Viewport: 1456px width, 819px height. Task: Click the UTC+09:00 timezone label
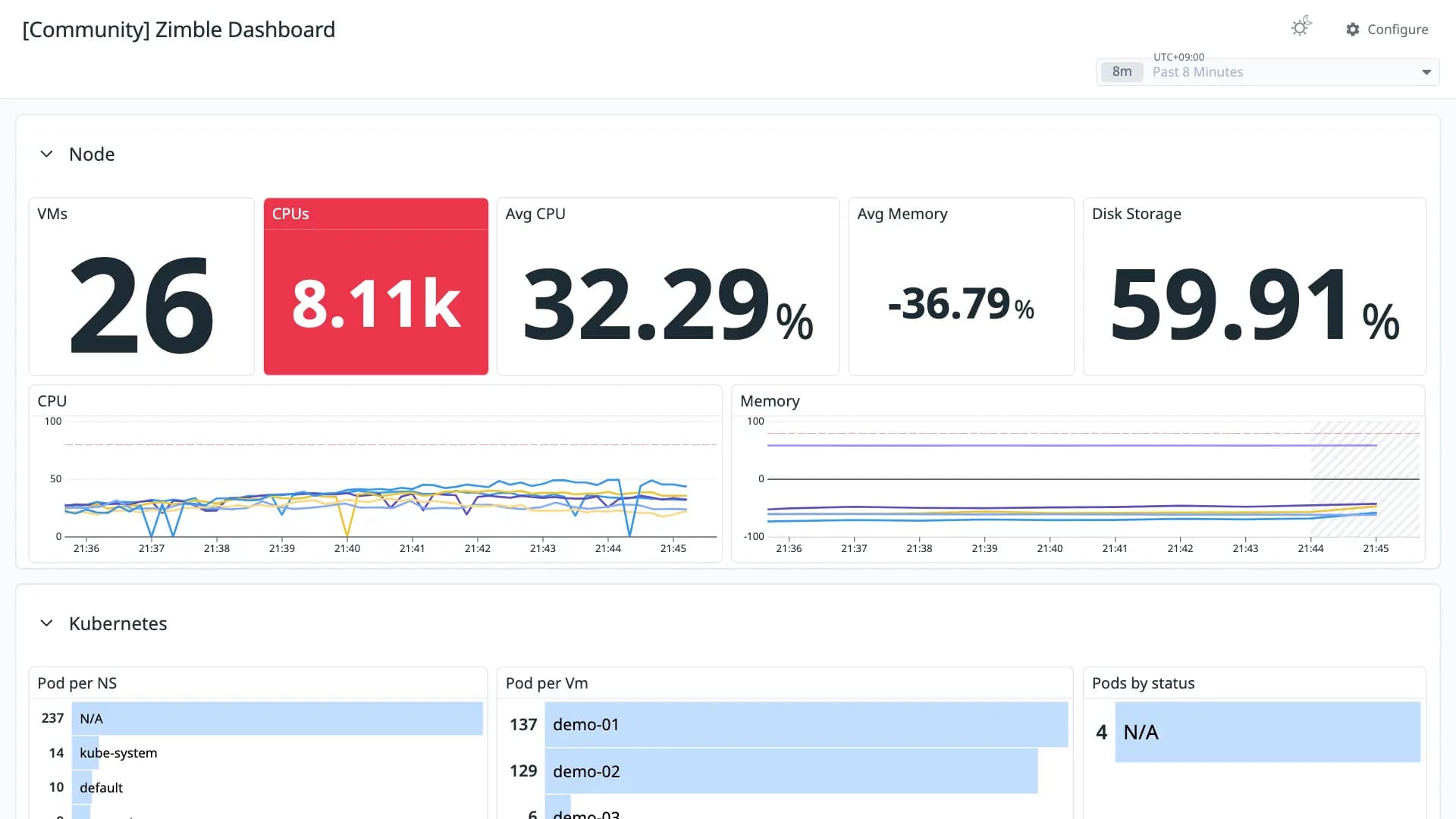pyautogui.click(x=1178, y=57)
